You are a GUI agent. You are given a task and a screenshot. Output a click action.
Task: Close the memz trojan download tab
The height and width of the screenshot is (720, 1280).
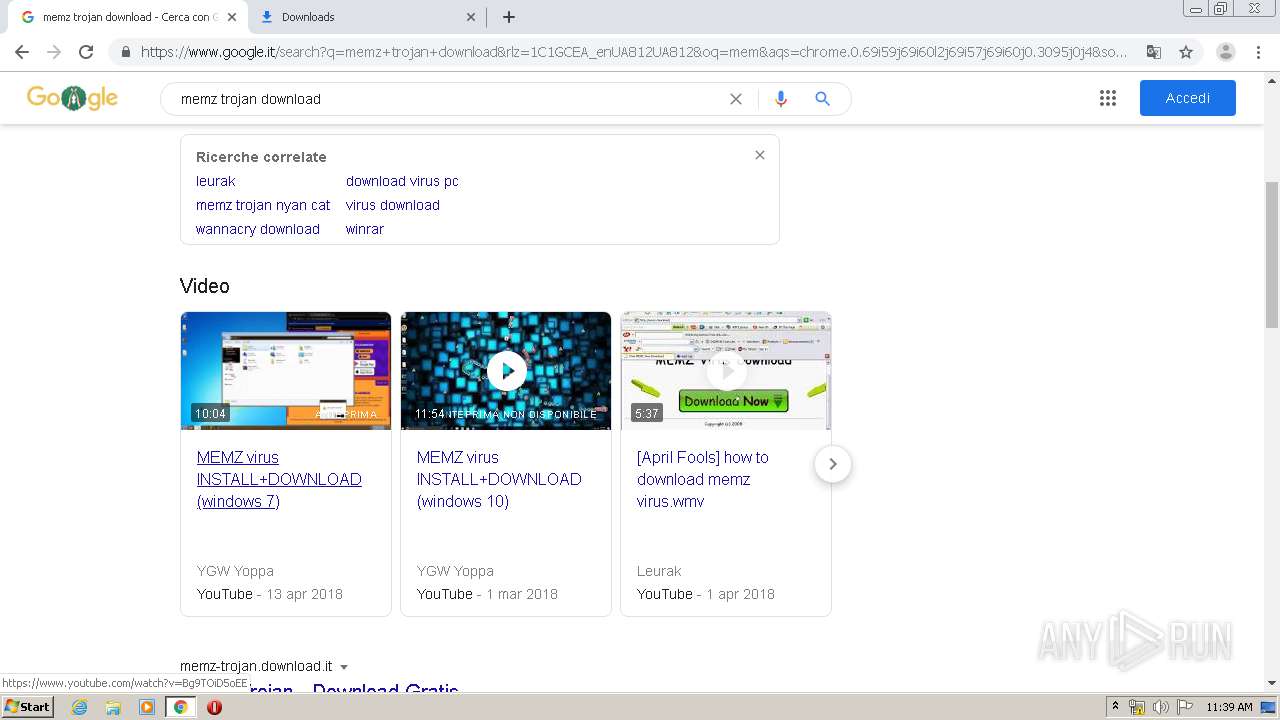pos(232,17)
